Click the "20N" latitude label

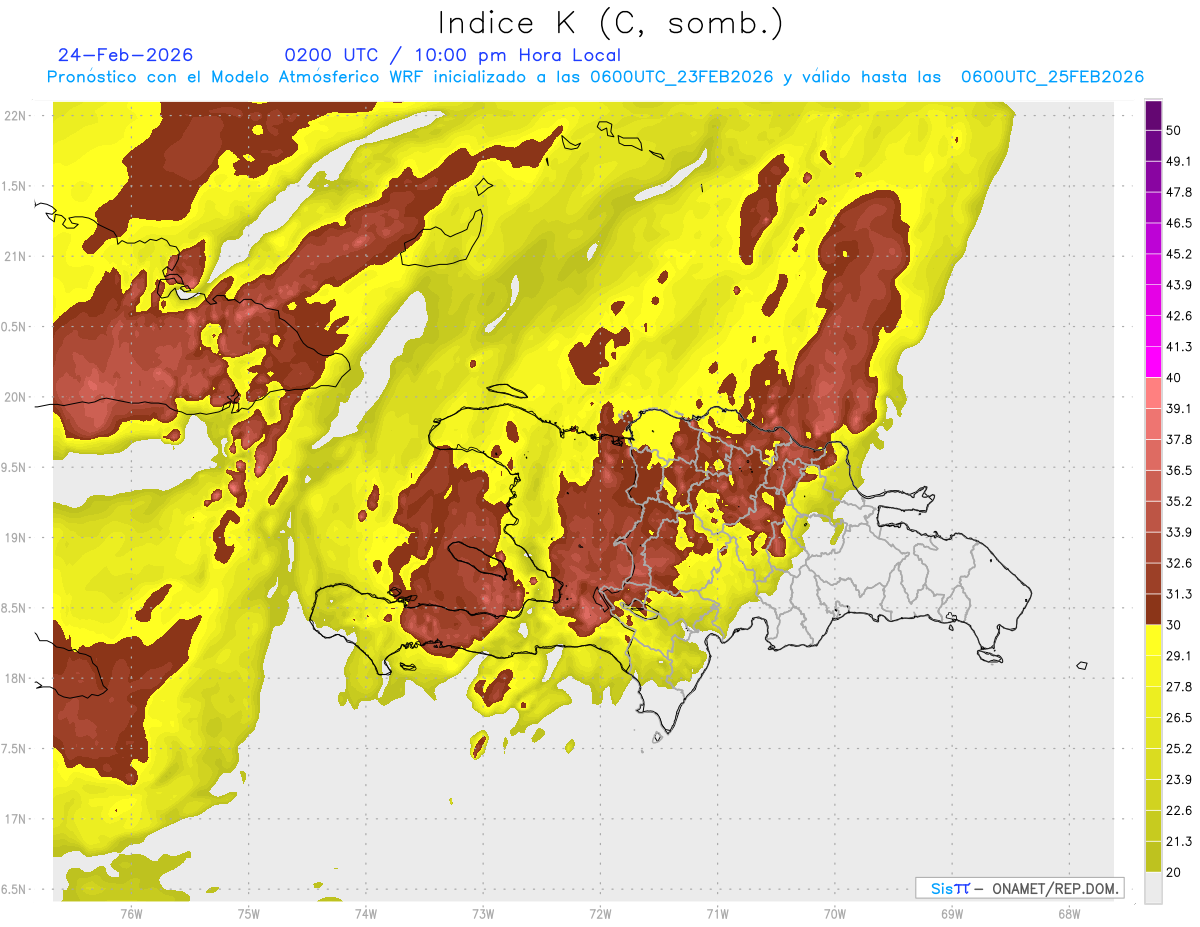pyautogui.click(x=15, y=397)
